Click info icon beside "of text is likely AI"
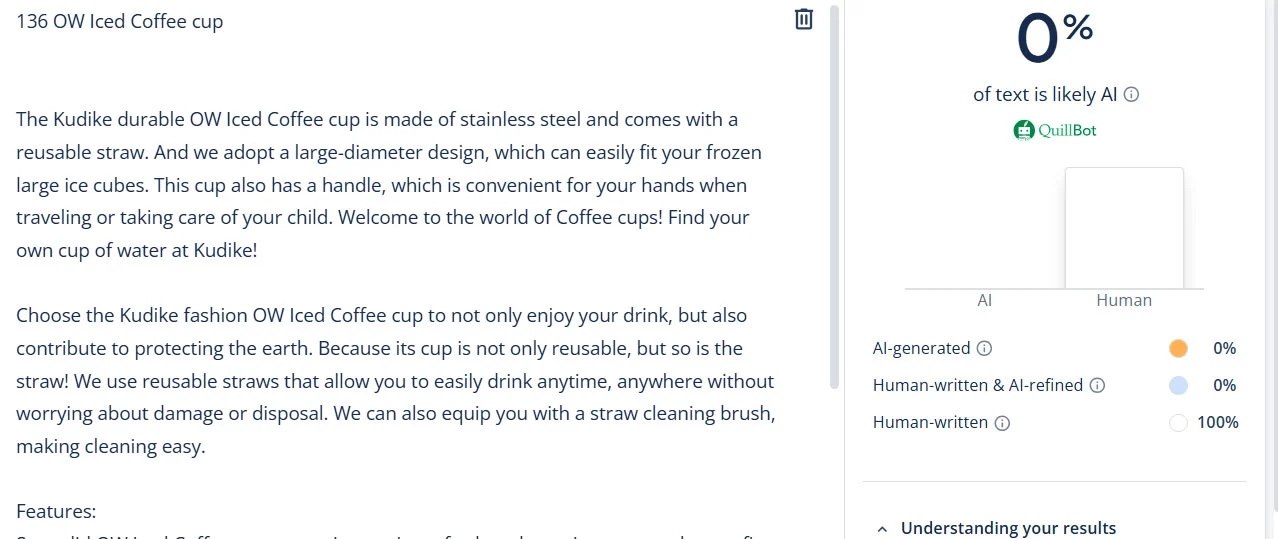This screenshot has height=539, width=1278. (x=1131, y=95)
